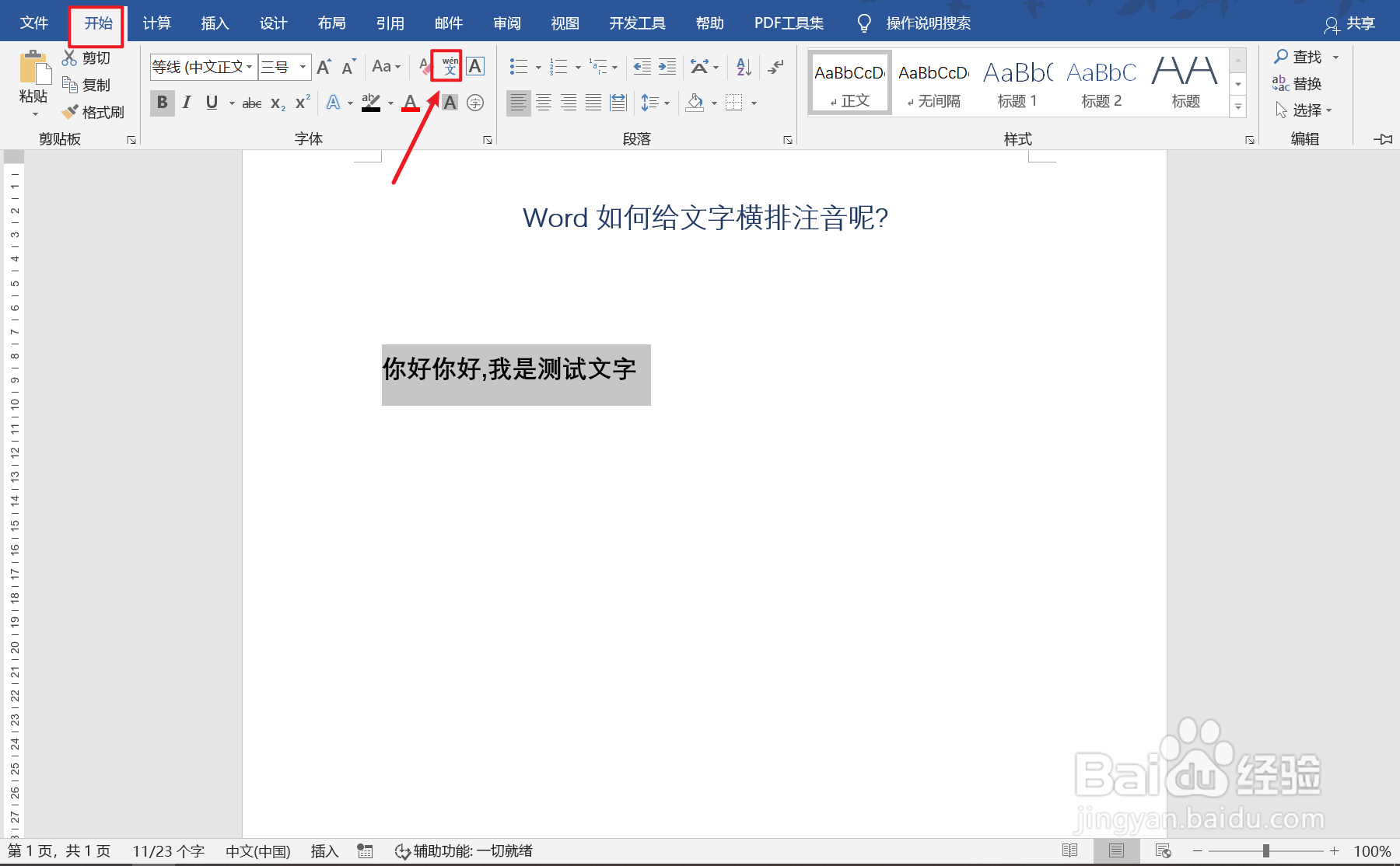Open the Text Effects (A) dropdown arrow
The height and width of the screenshot is (866, 1400).
coord(351,103)
